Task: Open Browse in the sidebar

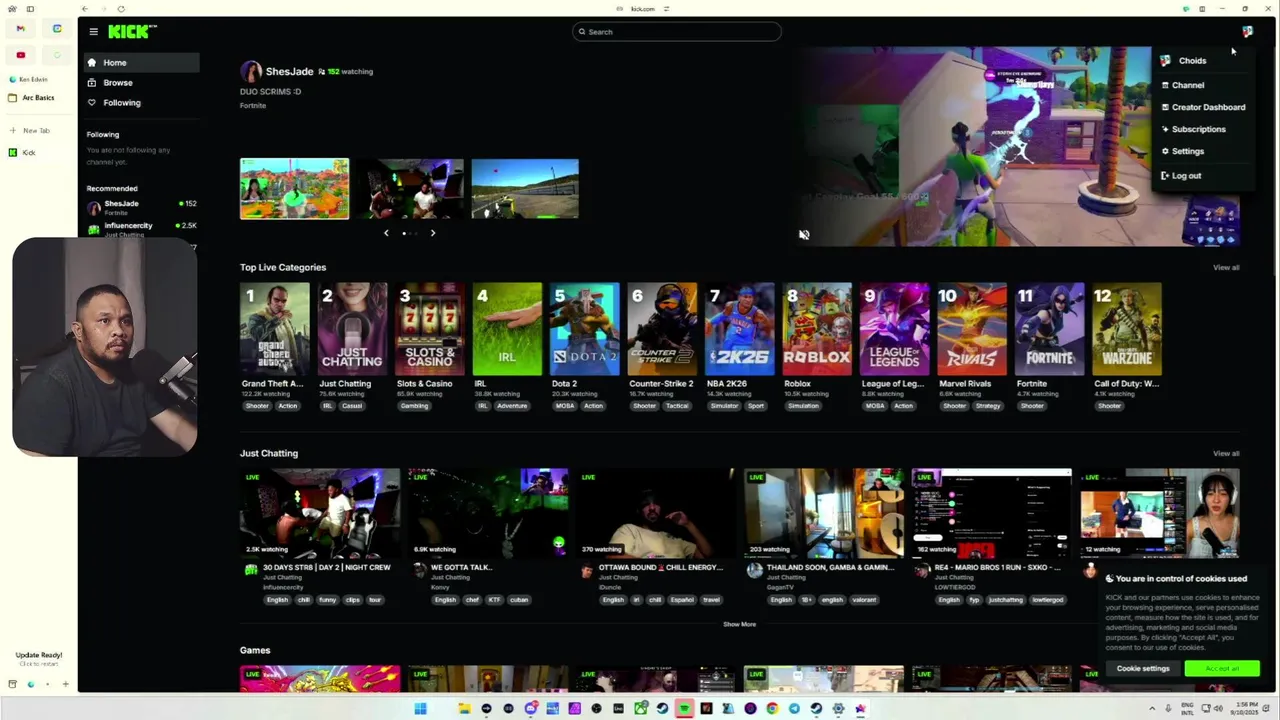Action: coord(141,82)
